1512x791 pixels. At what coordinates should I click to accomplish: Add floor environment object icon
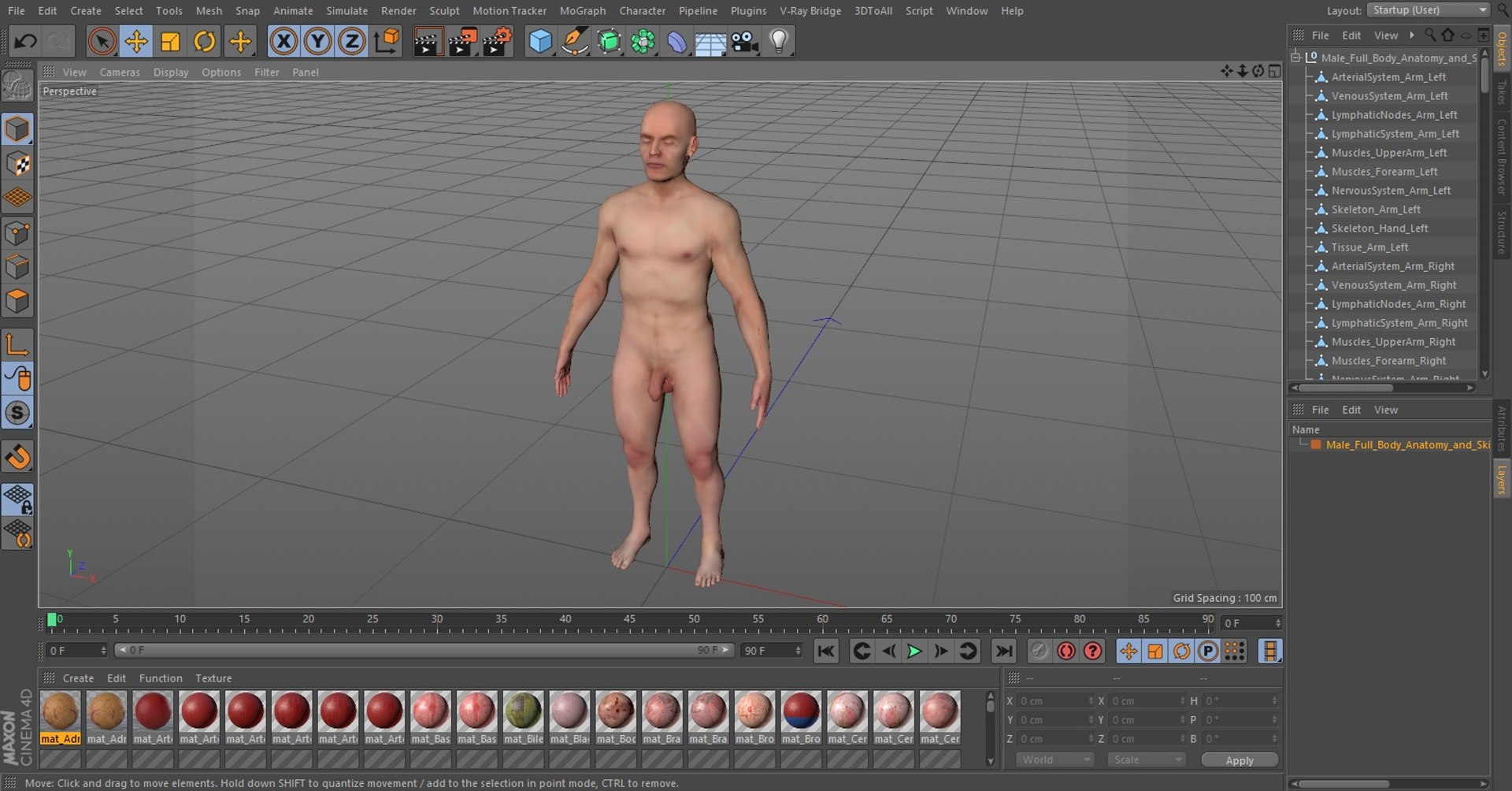coord(710,41)
